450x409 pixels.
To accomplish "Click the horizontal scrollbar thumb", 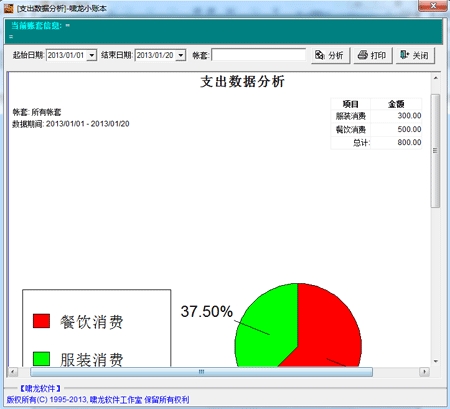I will point(201,372).
